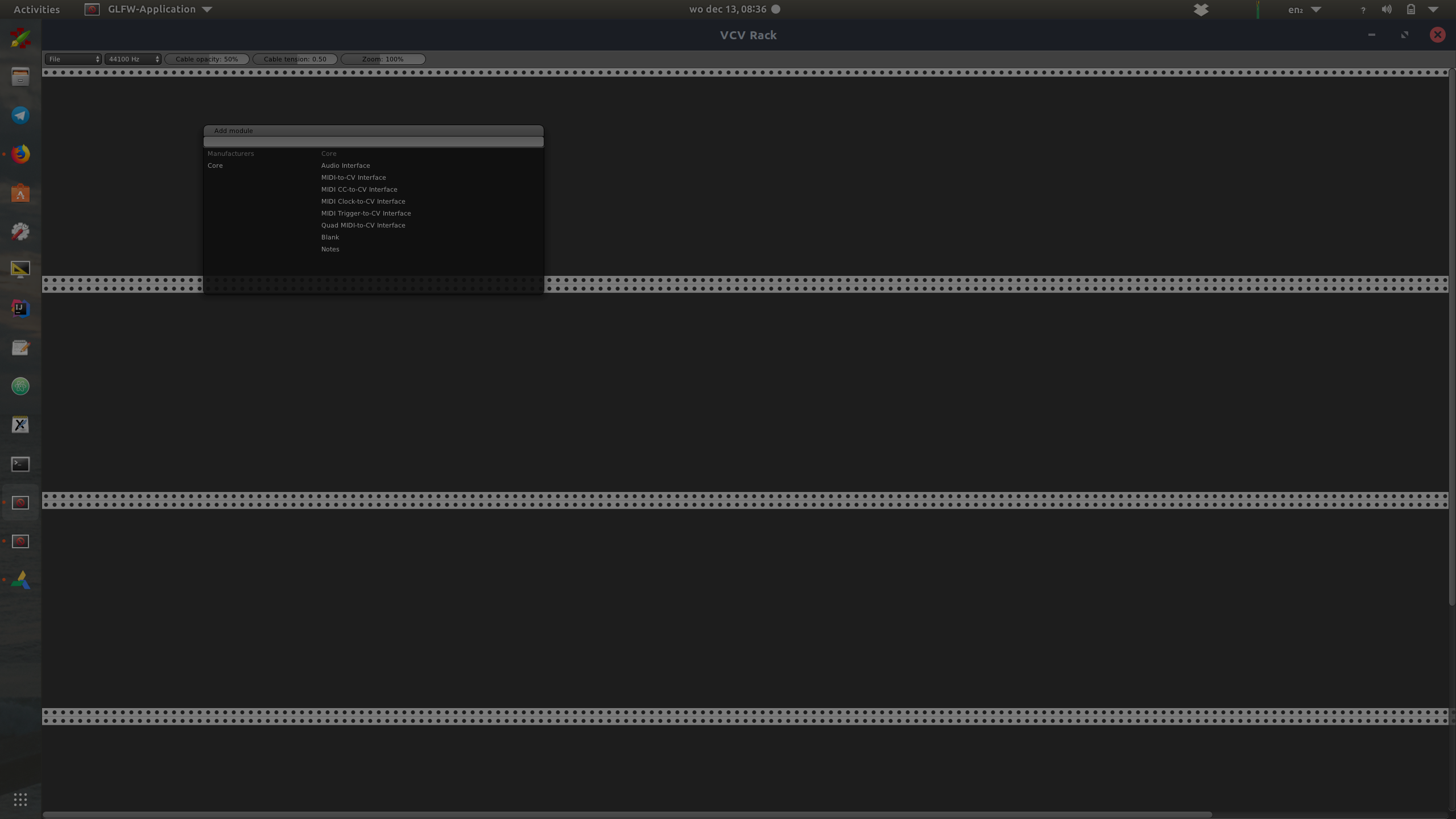Switch to the first VCV Rack dock icon
The width and height of the screenshot is (1456, 819).
click(20, 503)
